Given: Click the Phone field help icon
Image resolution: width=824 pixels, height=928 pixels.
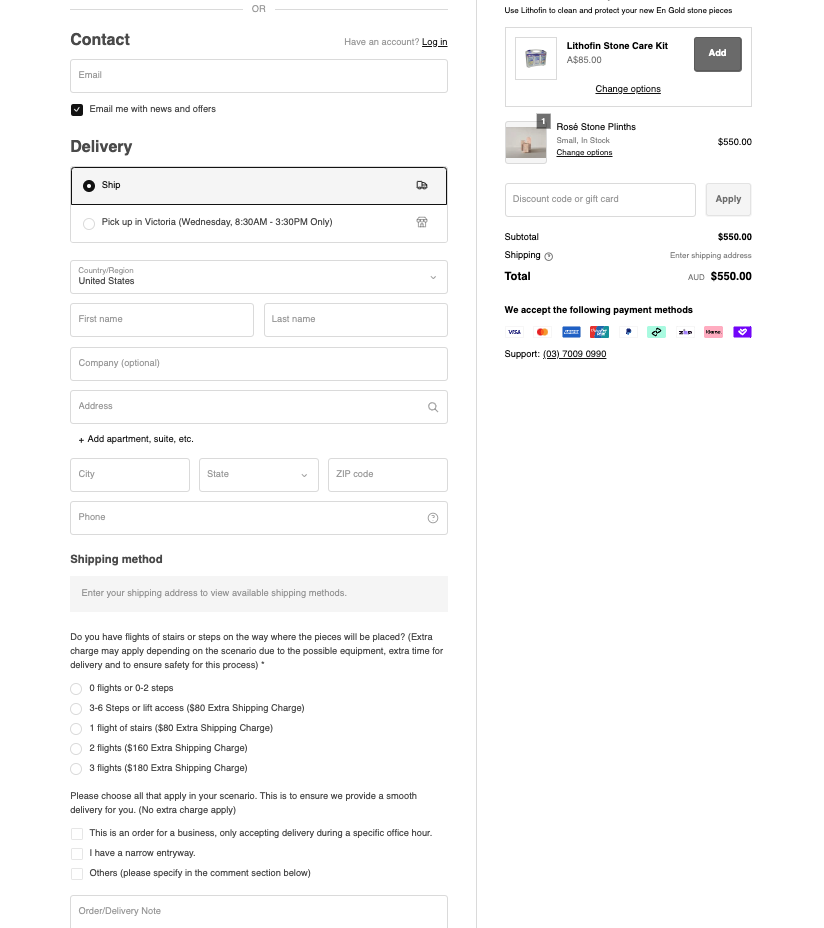Looking at the screenshot, I should pyautogui.click(x=433, y=518).
